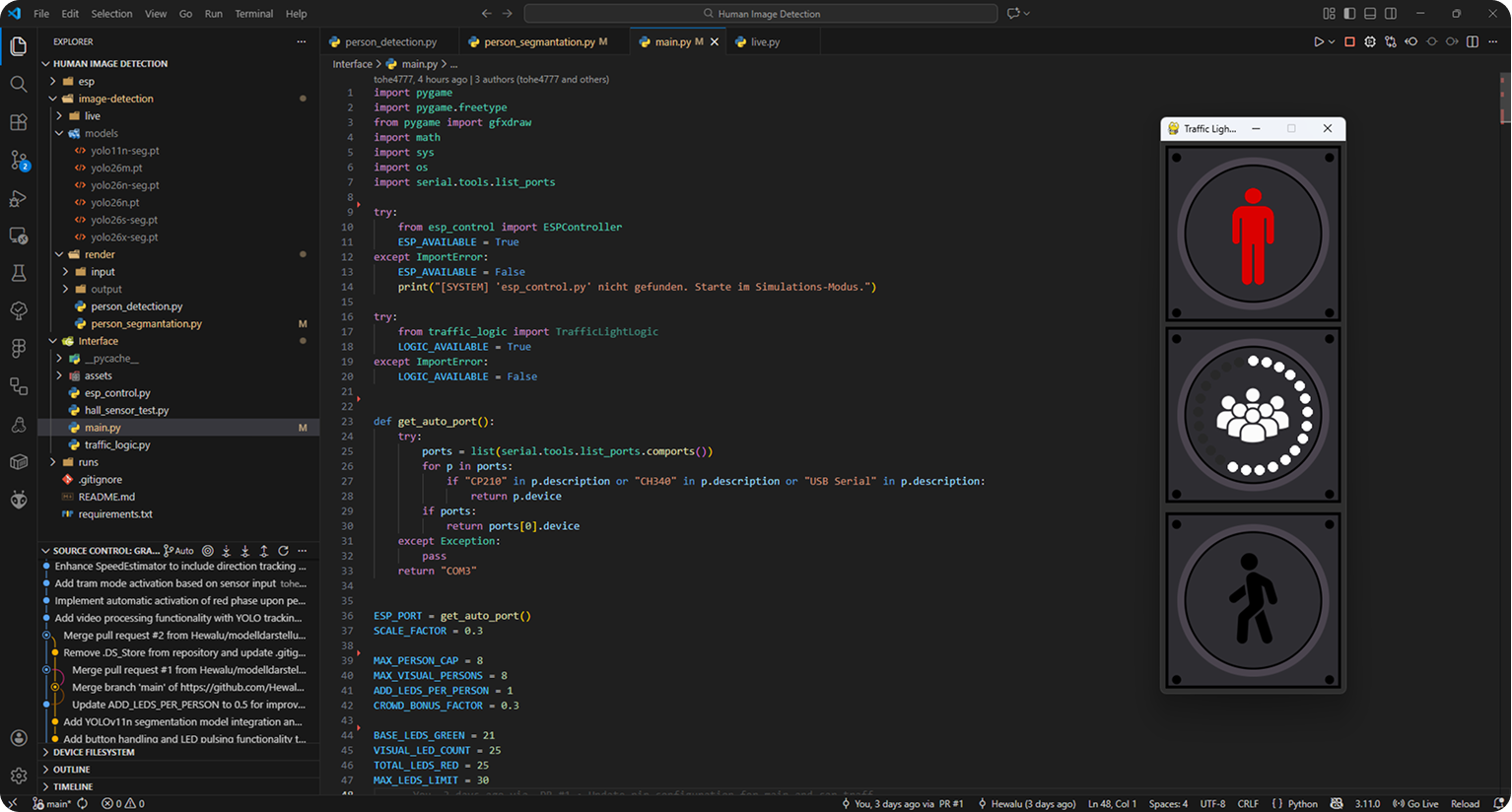Click Python 3.11.0 interpreter version
Screen dimensions: 1512x812
[1367, 804]
